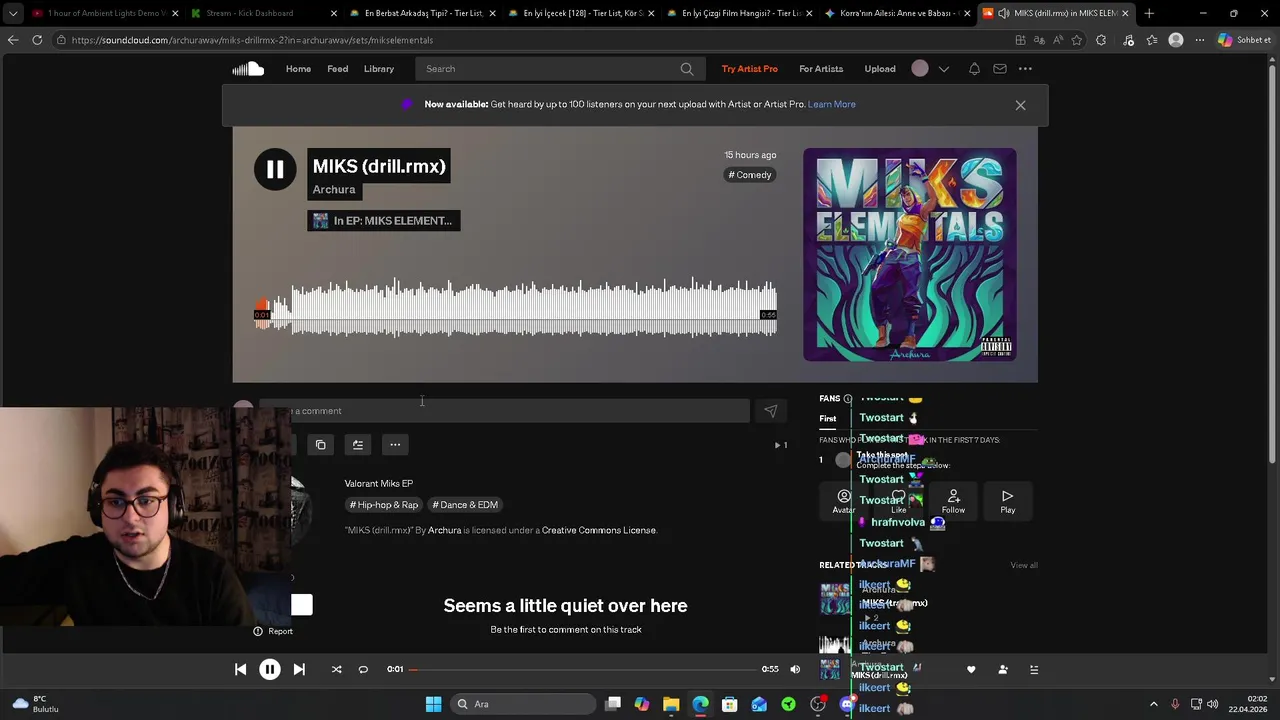Image resolution: width=1280 pixels, height=720 pixels.
Task: Follow the artist from the player bar icon
Action: click(x=1003, y=669)
